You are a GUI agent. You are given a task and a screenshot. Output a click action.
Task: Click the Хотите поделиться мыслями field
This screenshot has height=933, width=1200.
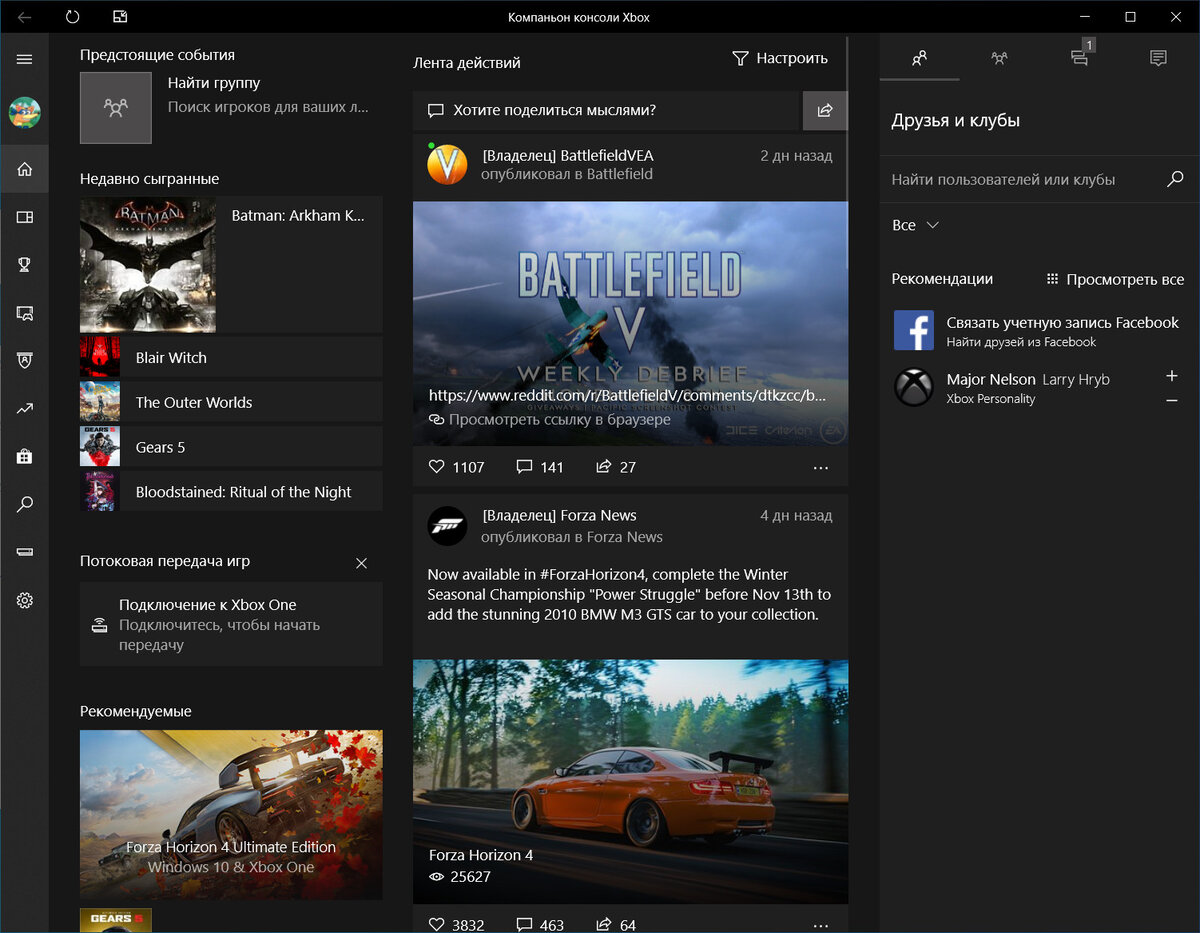tap(608, 110)
